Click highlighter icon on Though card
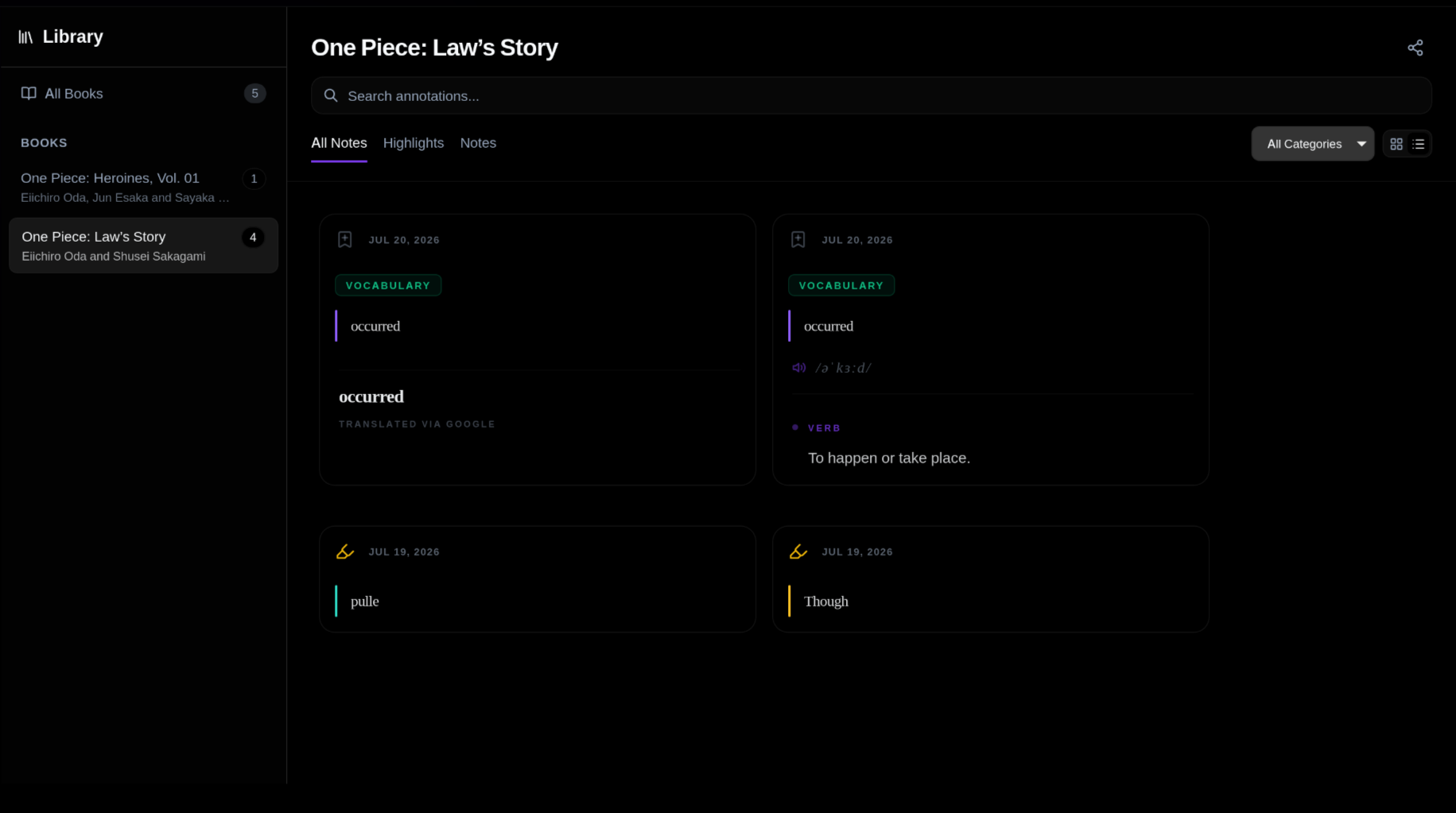The height and width of the screenshot is (813, 1456). 798,552
